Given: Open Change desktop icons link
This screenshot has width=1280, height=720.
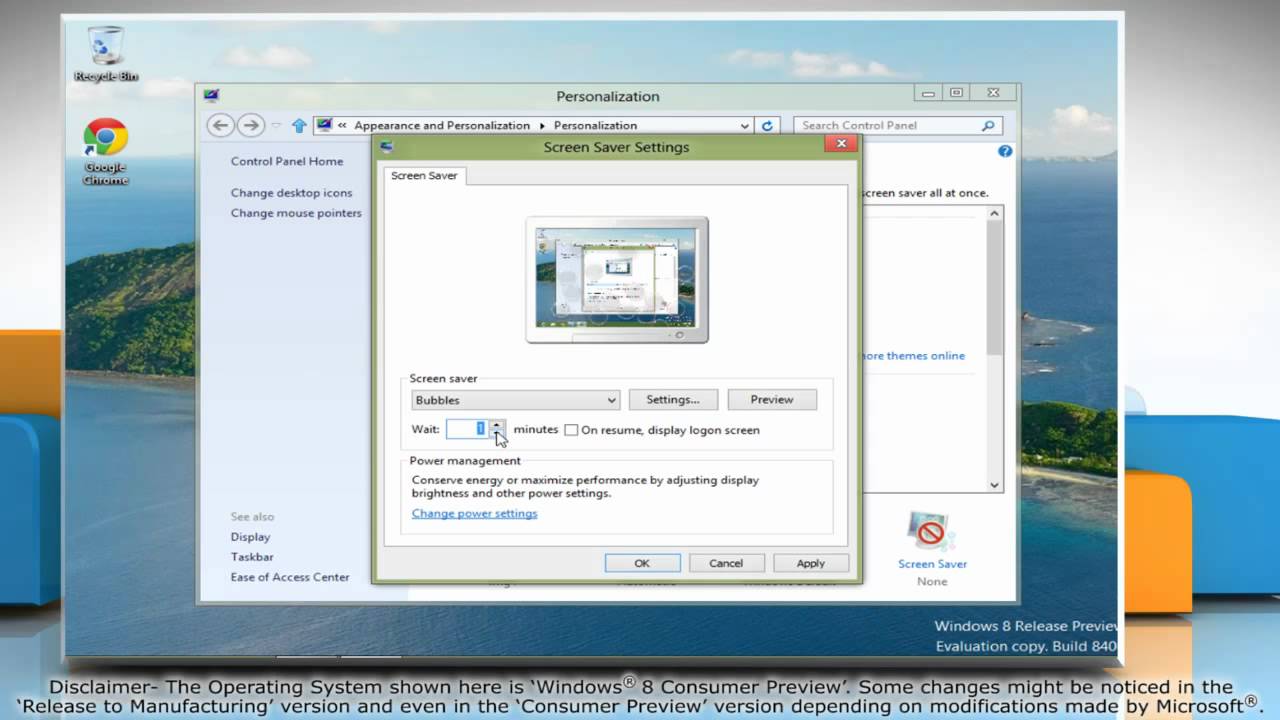Looking at the screenshot, I should [292, 193].
